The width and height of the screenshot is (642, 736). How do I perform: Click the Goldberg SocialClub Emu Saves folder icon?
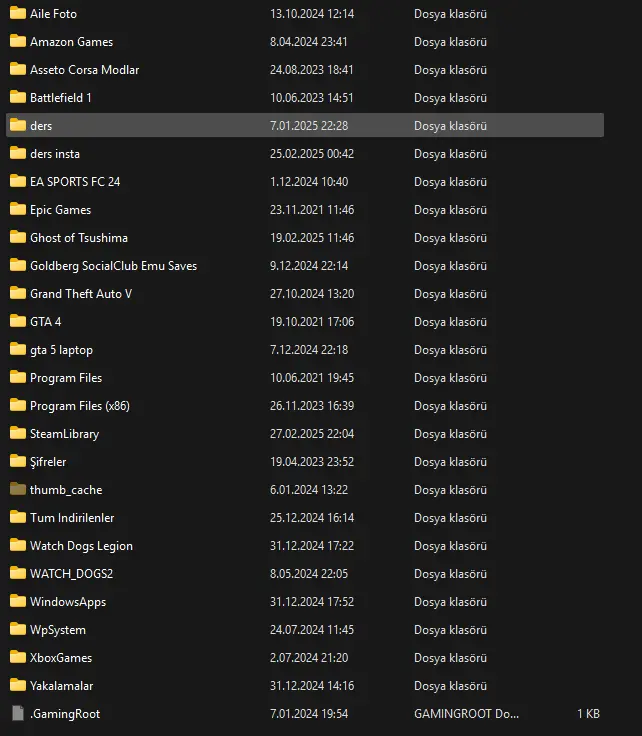coord(18,265)
